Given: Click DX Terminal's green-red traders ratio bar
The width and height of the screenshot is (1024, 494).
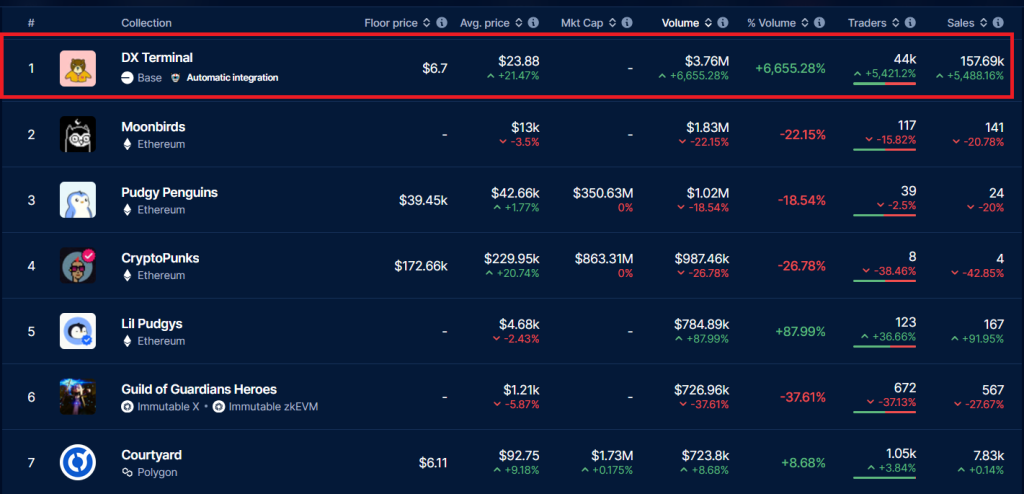Looking at the screenshot, I should click(x=884, y=83).
